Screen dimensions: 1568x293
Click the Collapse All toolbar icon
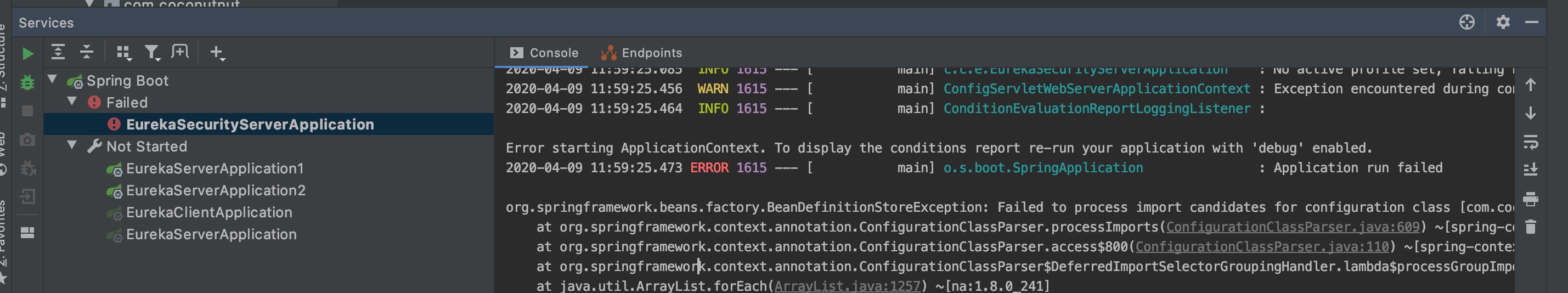[87, 52]
